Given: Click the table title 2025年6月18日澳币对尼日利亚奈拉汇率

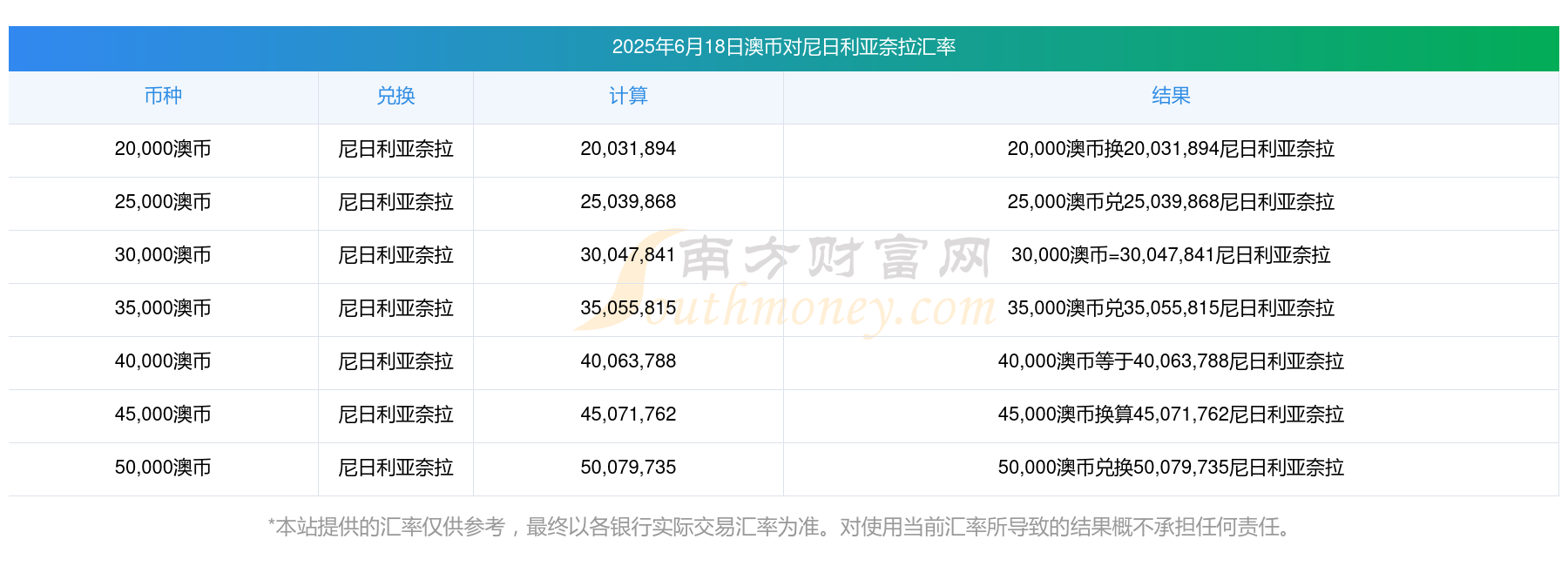Looking at the screenshot, I should [783, 47].
